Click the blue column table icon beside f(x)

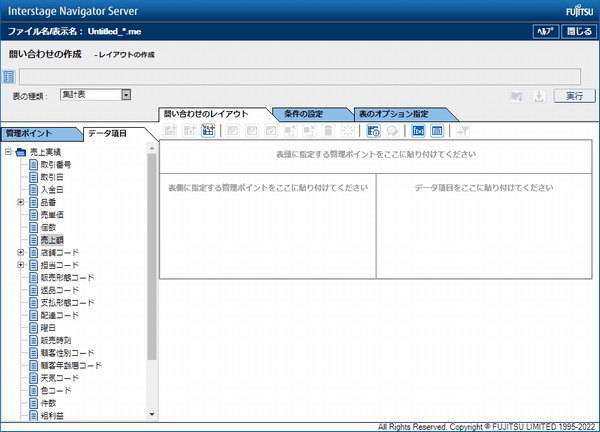coord(437,131)
